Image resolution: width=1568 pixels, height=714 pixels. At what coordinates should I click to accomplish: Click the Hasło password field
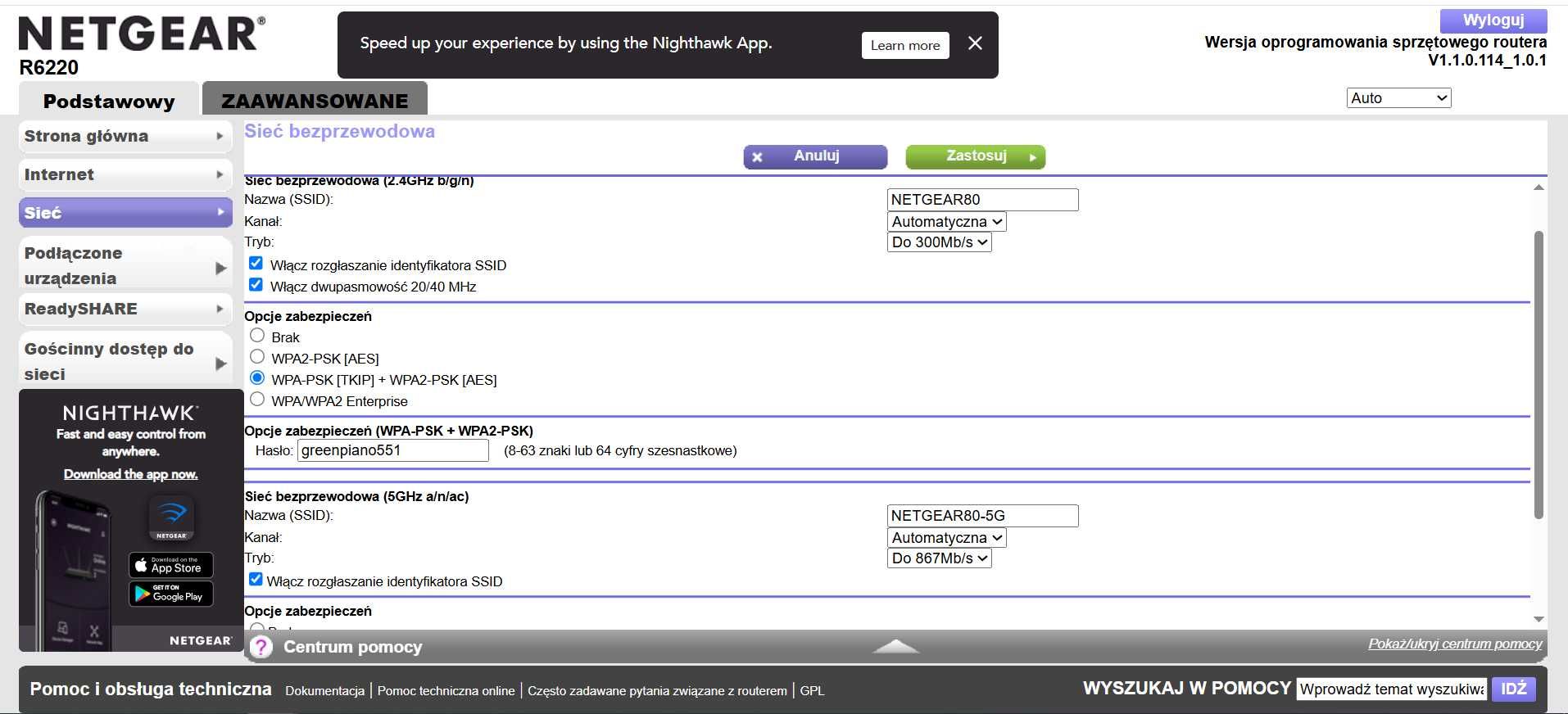point(392,450)
